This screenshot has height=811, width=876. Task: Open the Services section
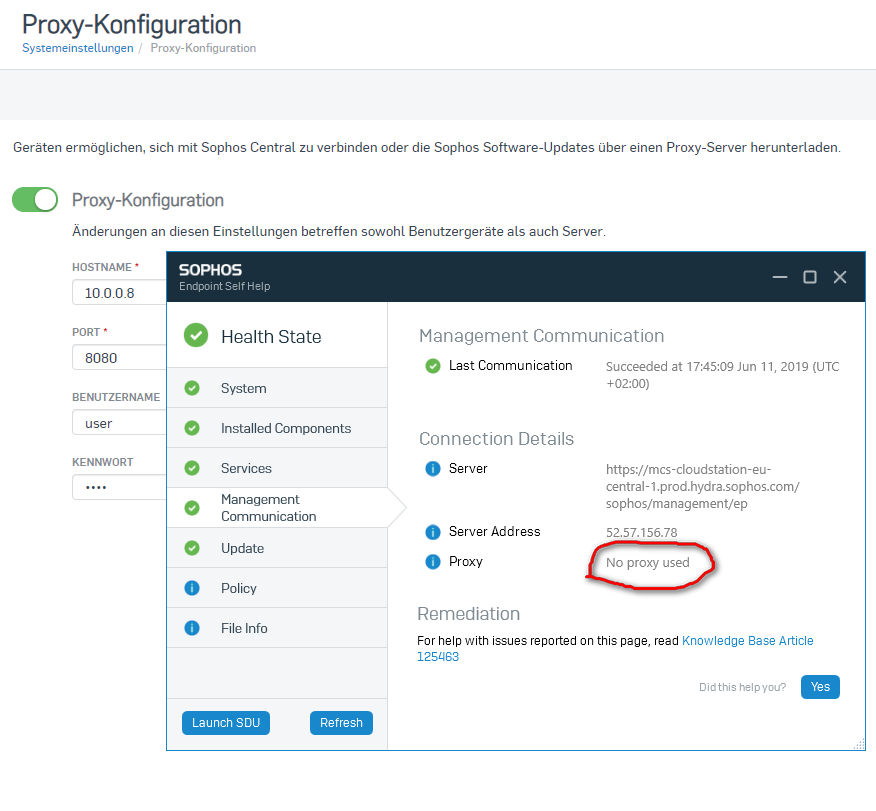[277, 468]
